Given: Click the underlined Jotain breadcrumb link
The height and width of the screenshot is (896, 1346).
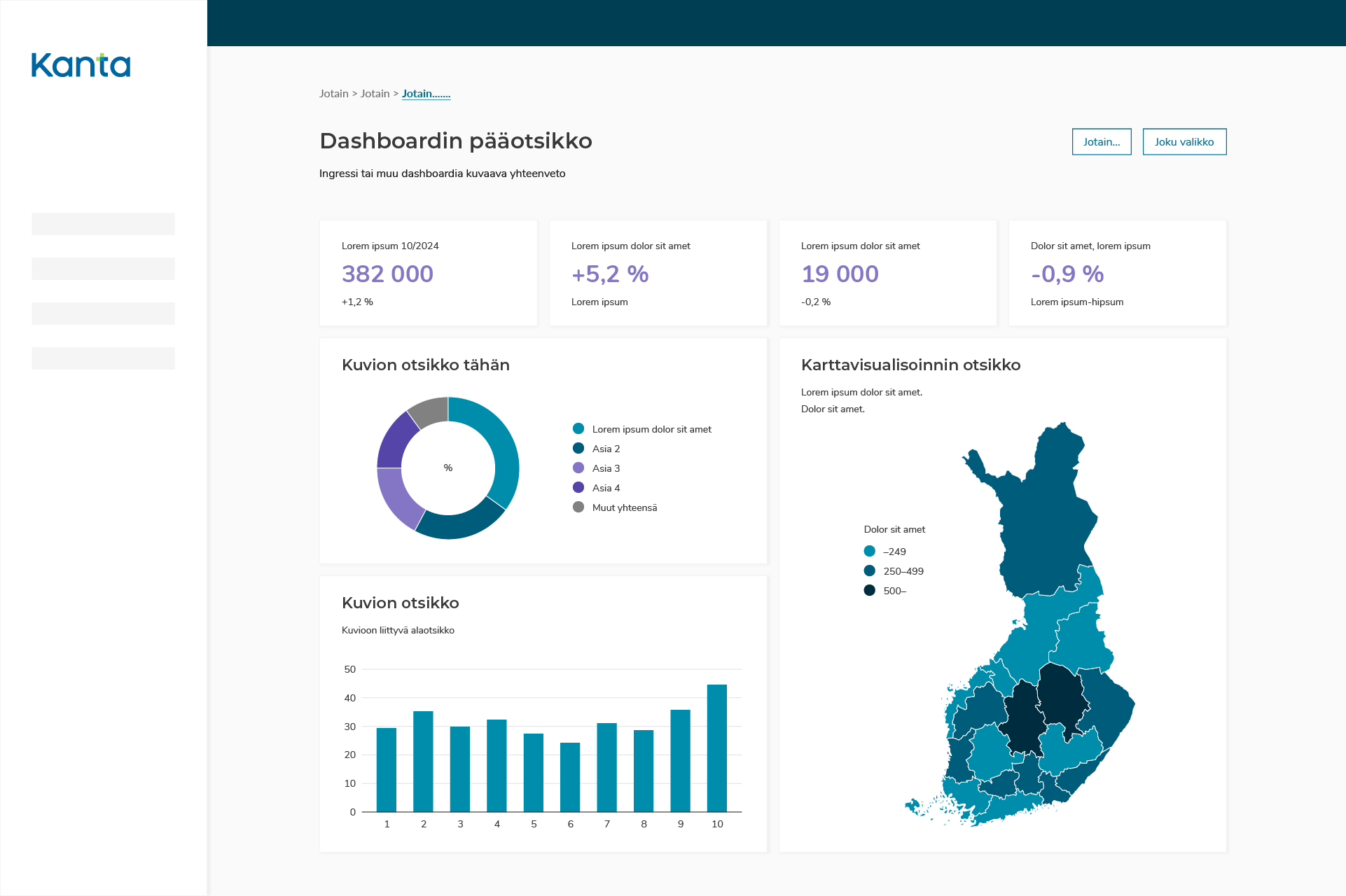Looking at the screenshot, I should pyautogui.click(x=426, y=94).
